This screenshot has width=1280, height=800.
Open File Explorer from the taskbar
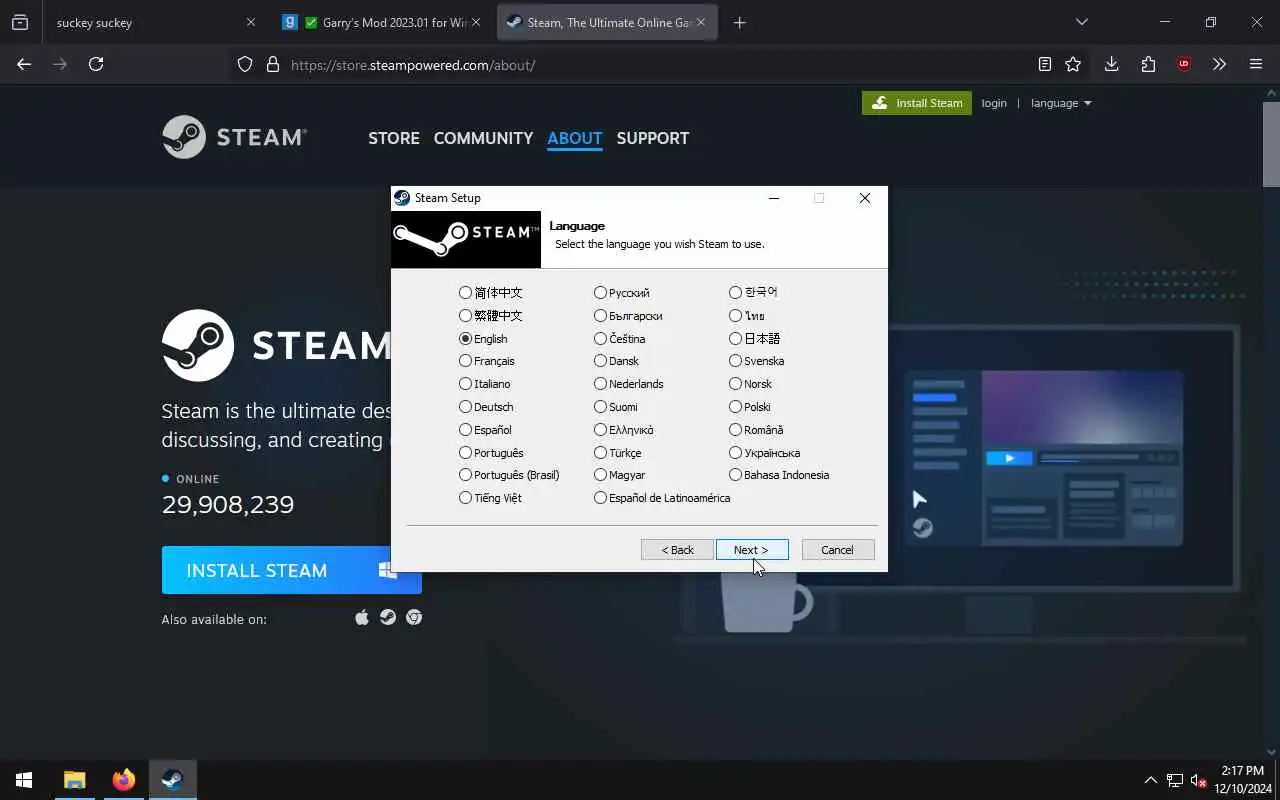(75, 780)
